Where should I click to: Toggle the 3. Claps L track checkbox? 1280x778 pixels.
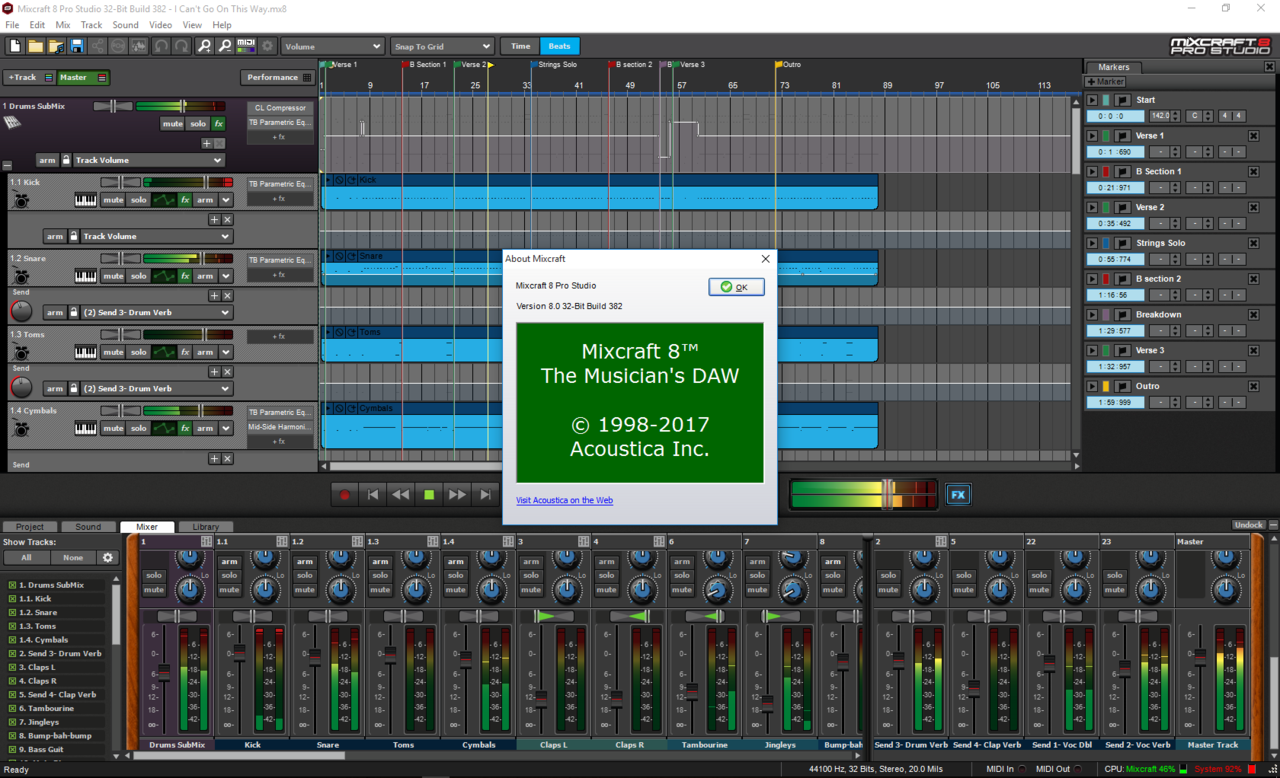tap(13, 667)
